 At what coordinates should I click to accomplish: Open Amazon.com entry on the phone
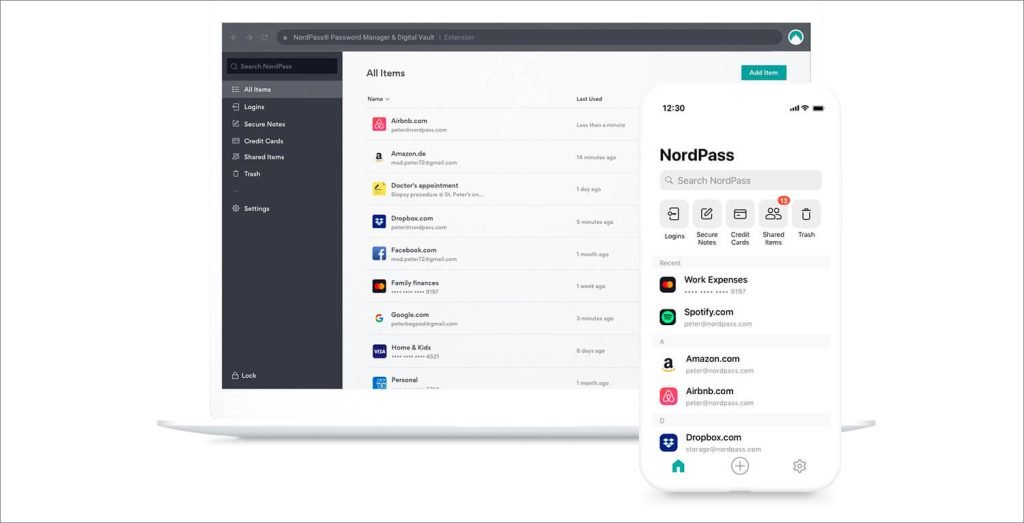coord(741,364)
